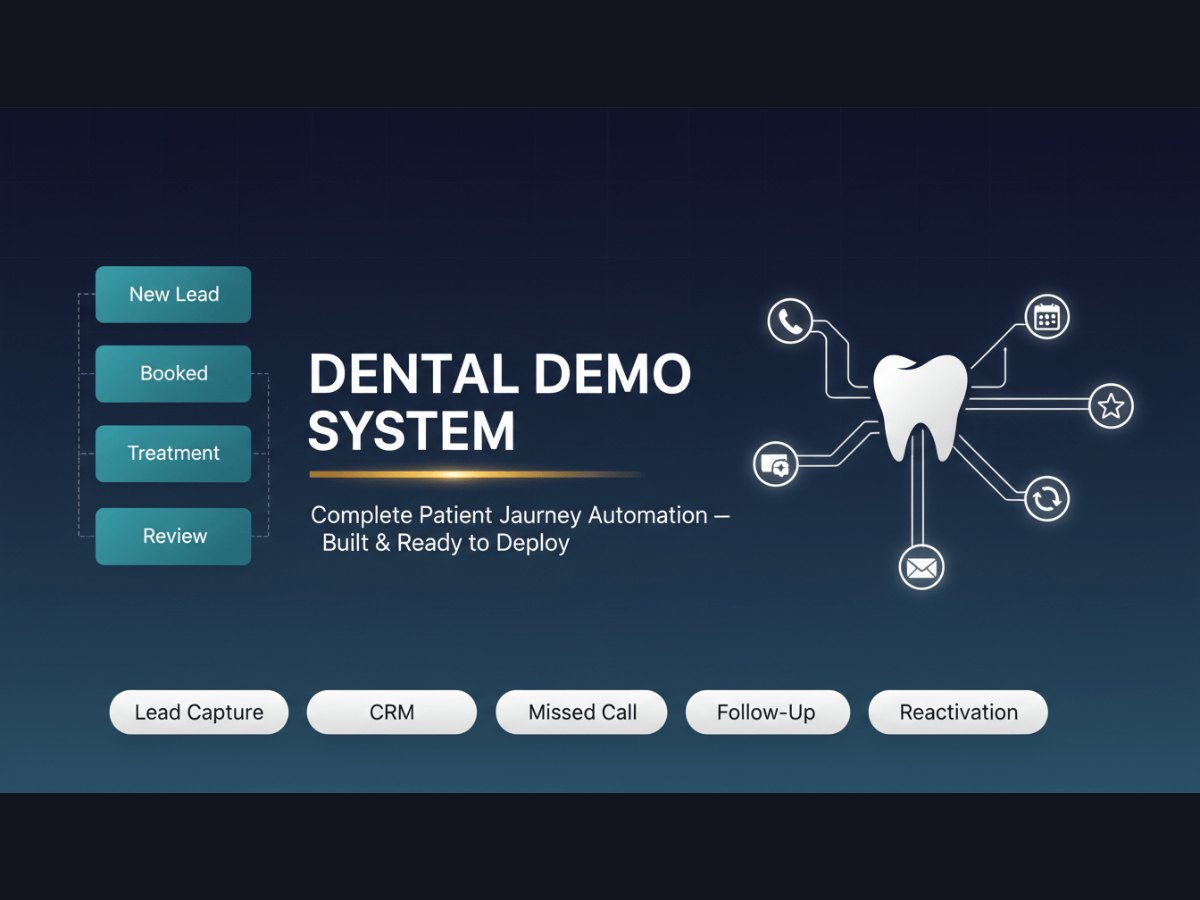Click the "Built & Ready to Deploy" text

446,543
